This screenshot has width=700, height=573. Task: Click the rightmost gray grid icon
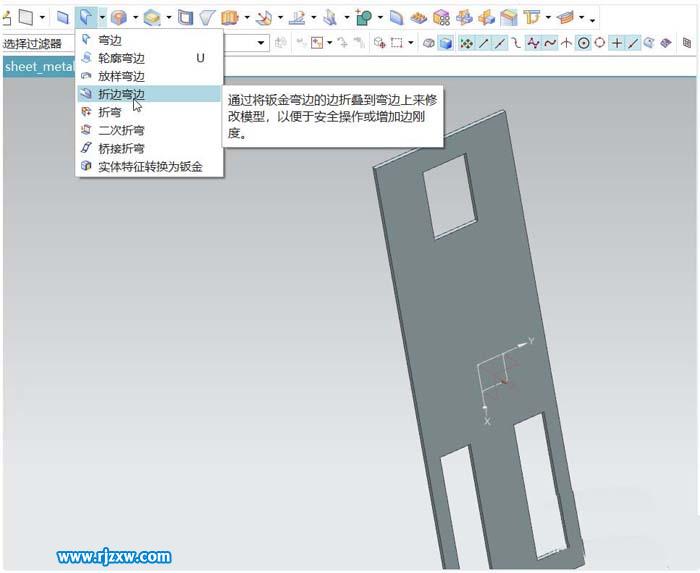click(687, 43)
